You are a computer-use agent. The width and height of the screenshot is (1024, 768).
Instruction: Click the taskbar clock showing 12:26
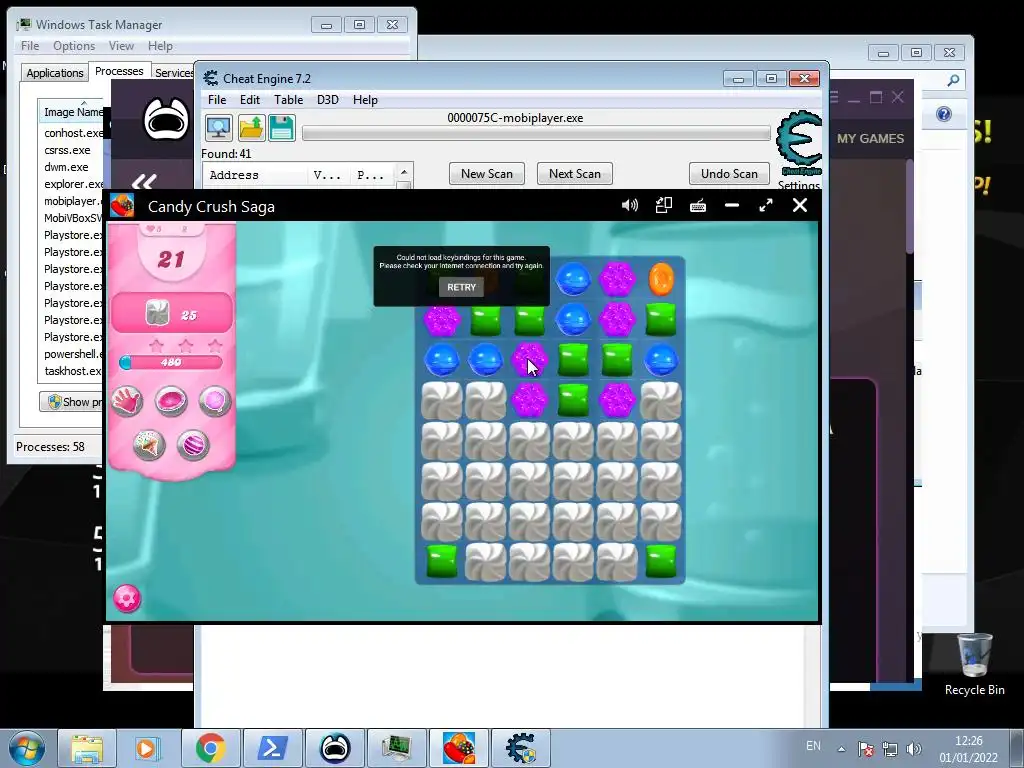[968, 748]
